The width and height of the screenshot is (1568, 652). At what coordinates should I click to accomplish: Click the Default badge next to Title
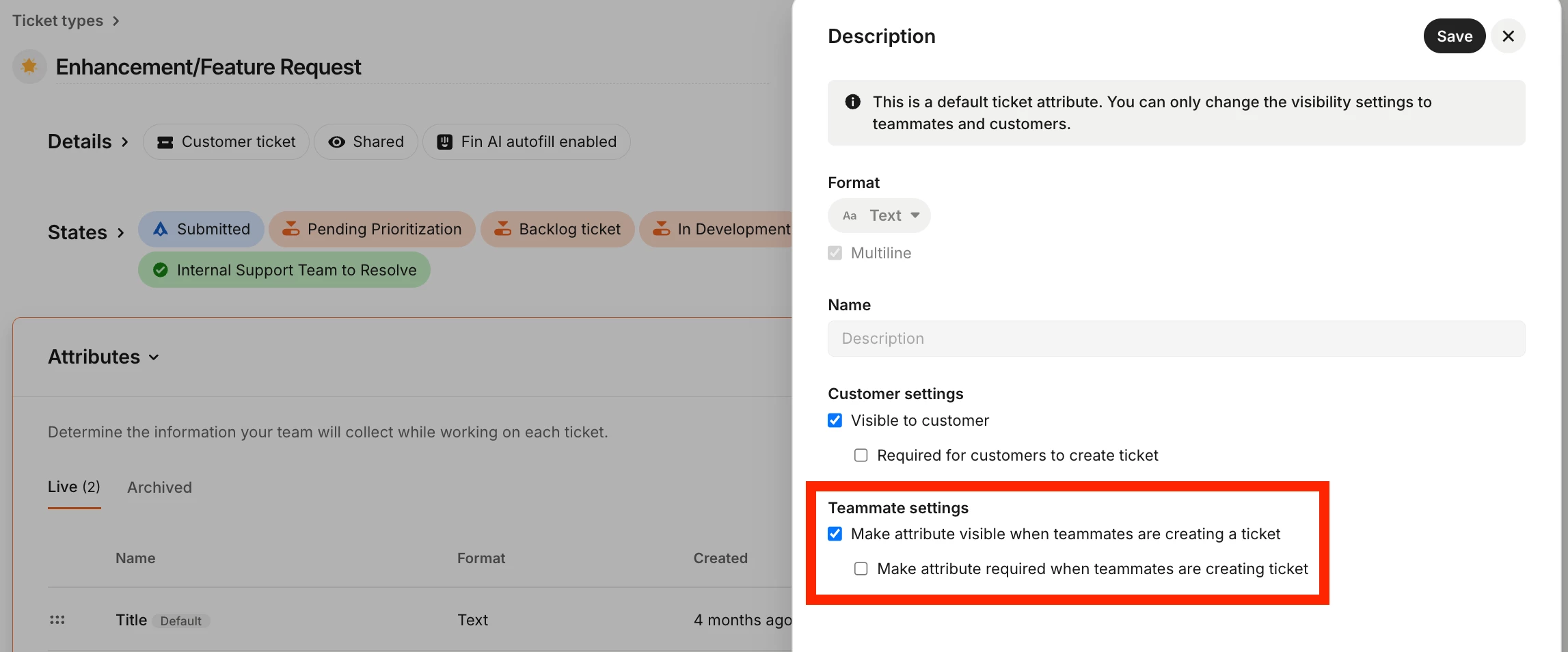[x=180, y=621]
